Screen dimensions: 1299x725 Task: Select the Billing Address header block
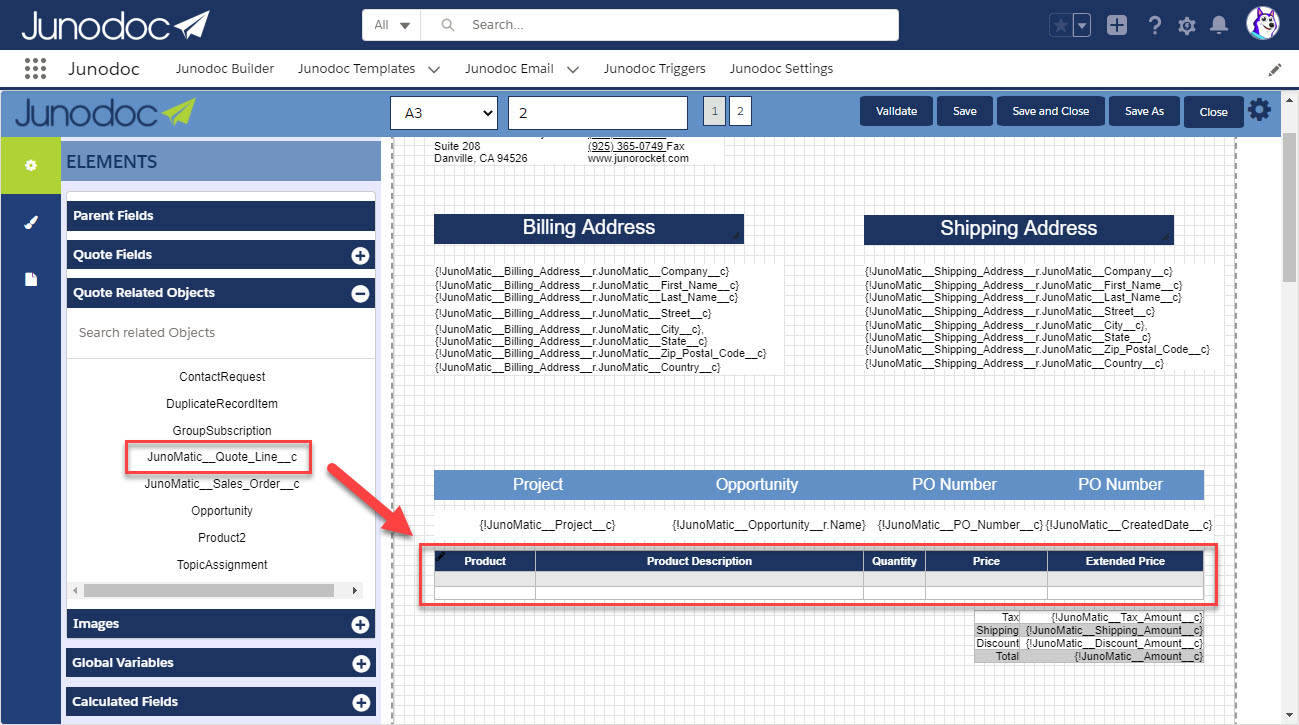pyautogui.click(x=589, y=228)
